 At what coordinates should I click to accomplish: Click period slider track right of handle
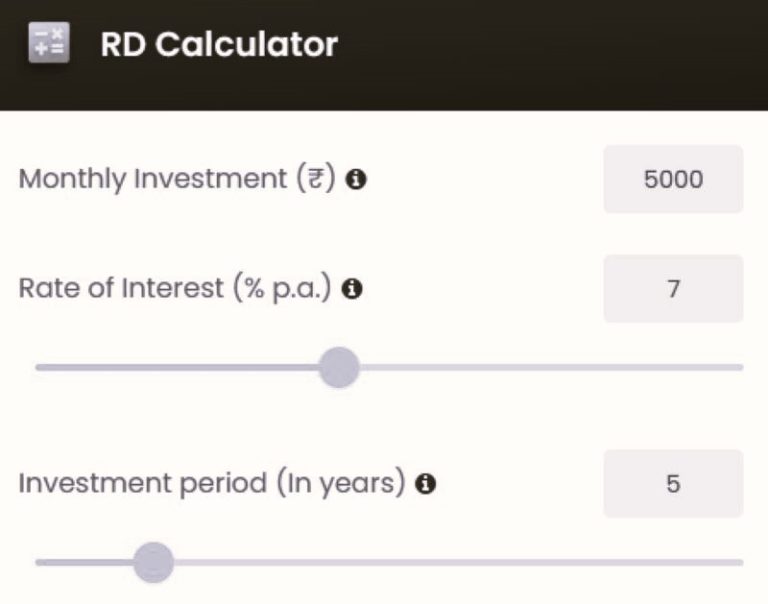(x=450, y=562)
